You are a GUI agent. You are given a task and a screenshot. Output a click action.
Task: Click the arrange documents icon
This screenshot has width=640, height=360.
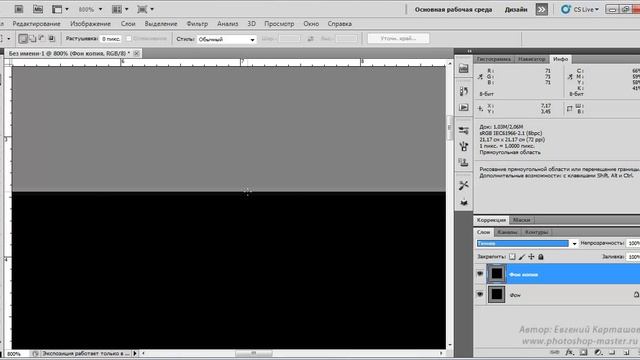(117, 9)
